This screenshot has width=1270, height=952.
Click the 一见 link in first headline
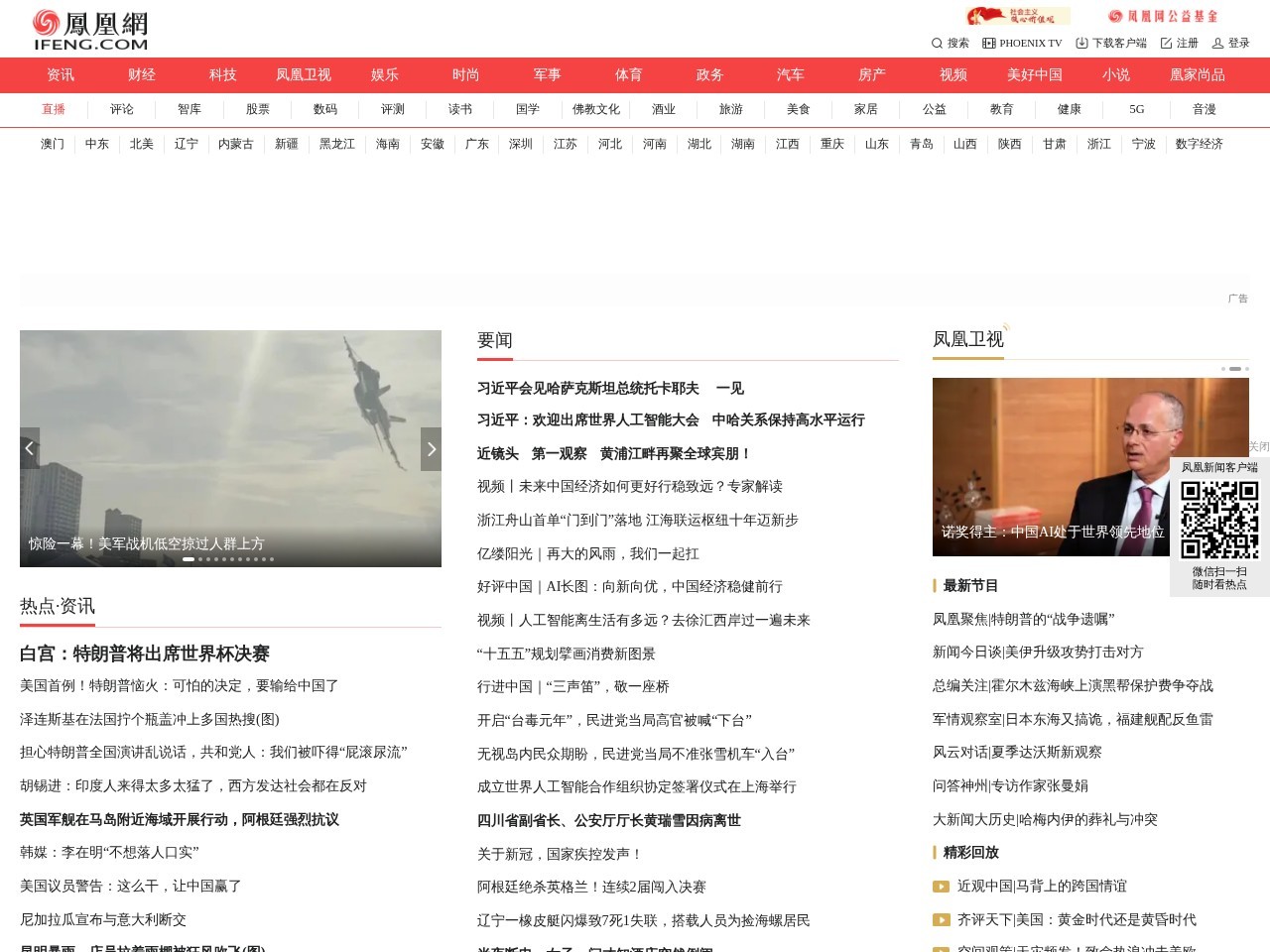(729, 388)
